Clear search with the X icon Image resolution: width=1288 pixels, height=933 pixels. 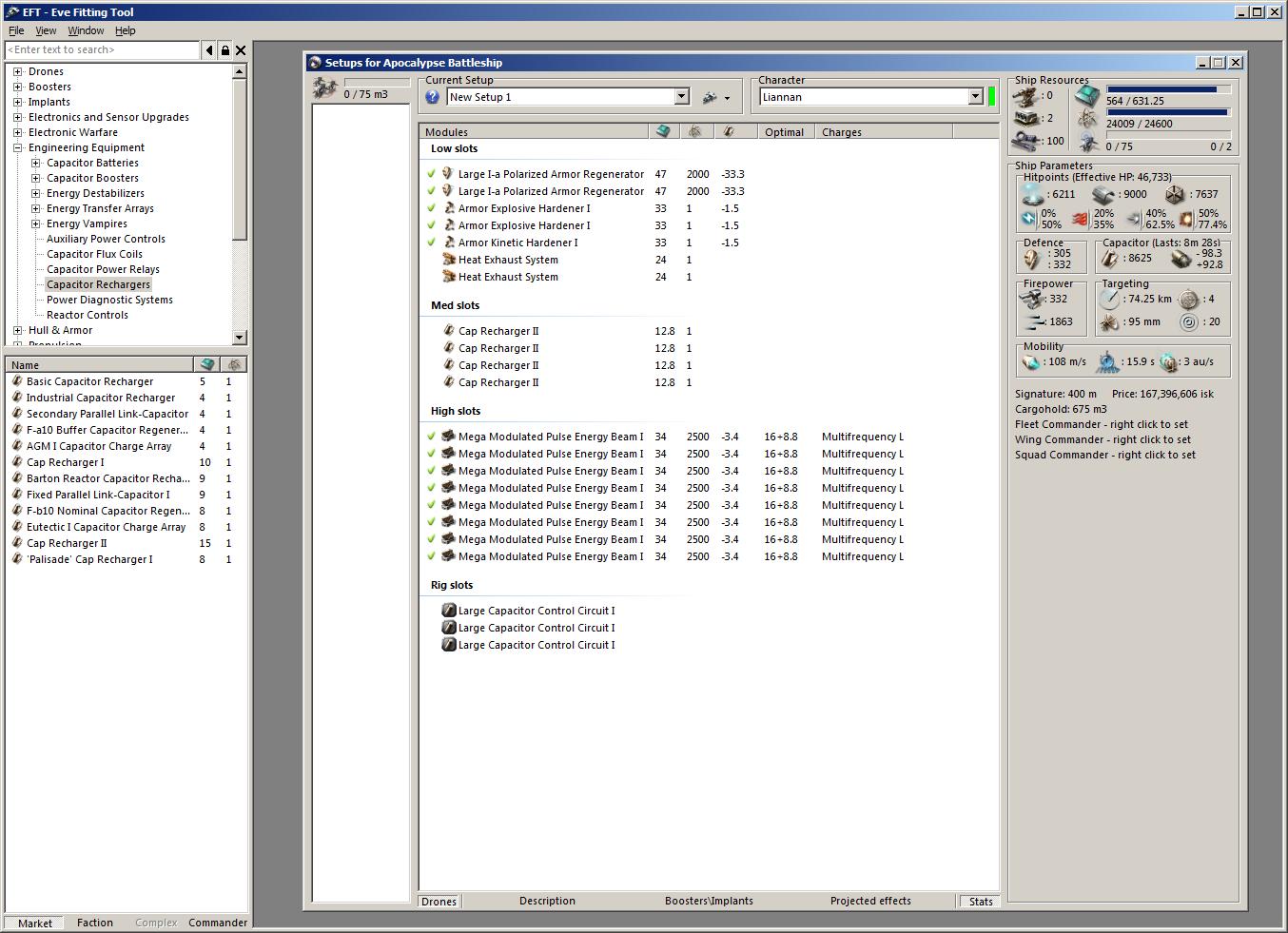[x=241, y=50]
